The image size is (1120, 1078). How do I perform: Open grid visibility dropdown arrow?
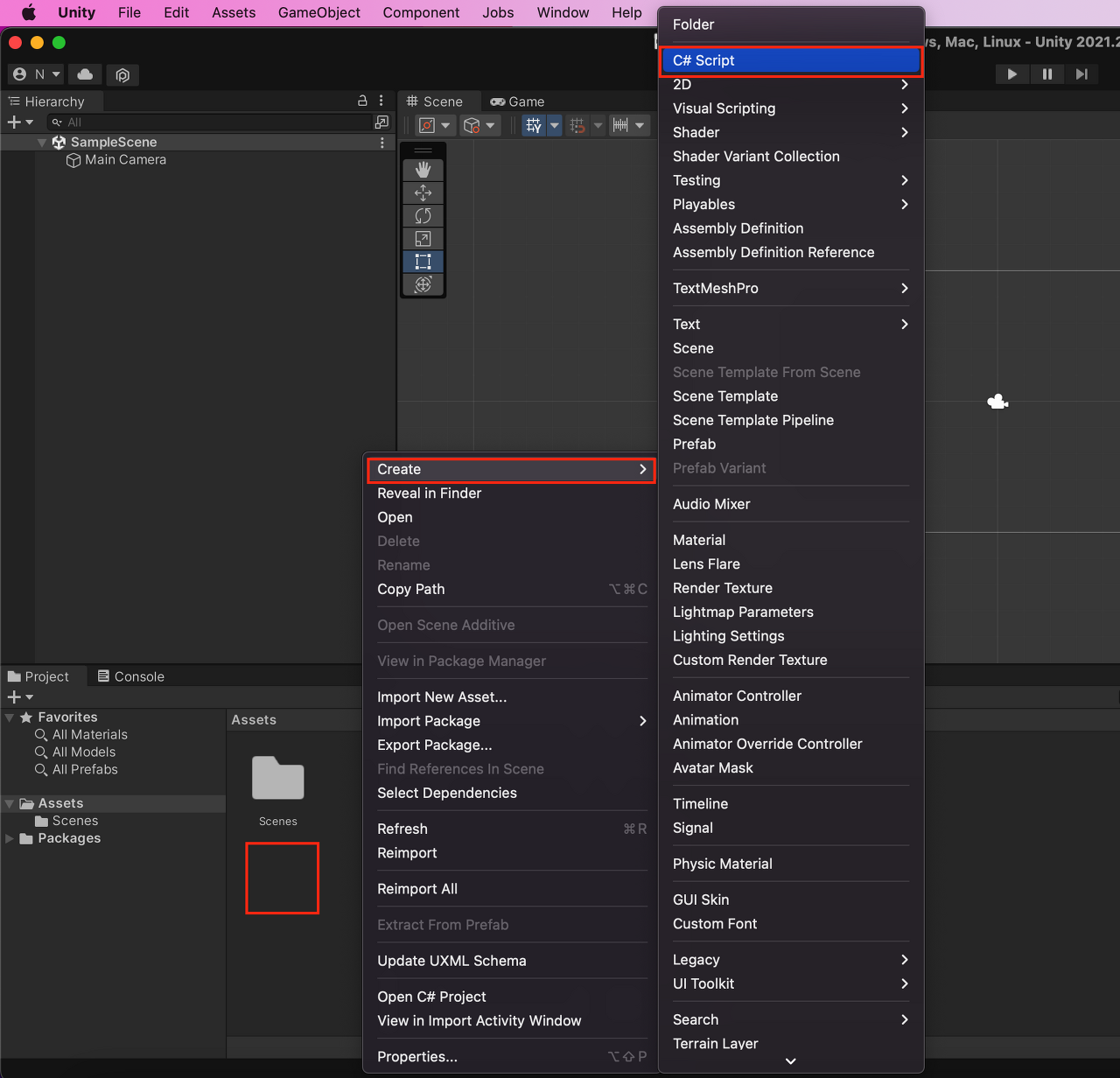(x=555, y=125)
